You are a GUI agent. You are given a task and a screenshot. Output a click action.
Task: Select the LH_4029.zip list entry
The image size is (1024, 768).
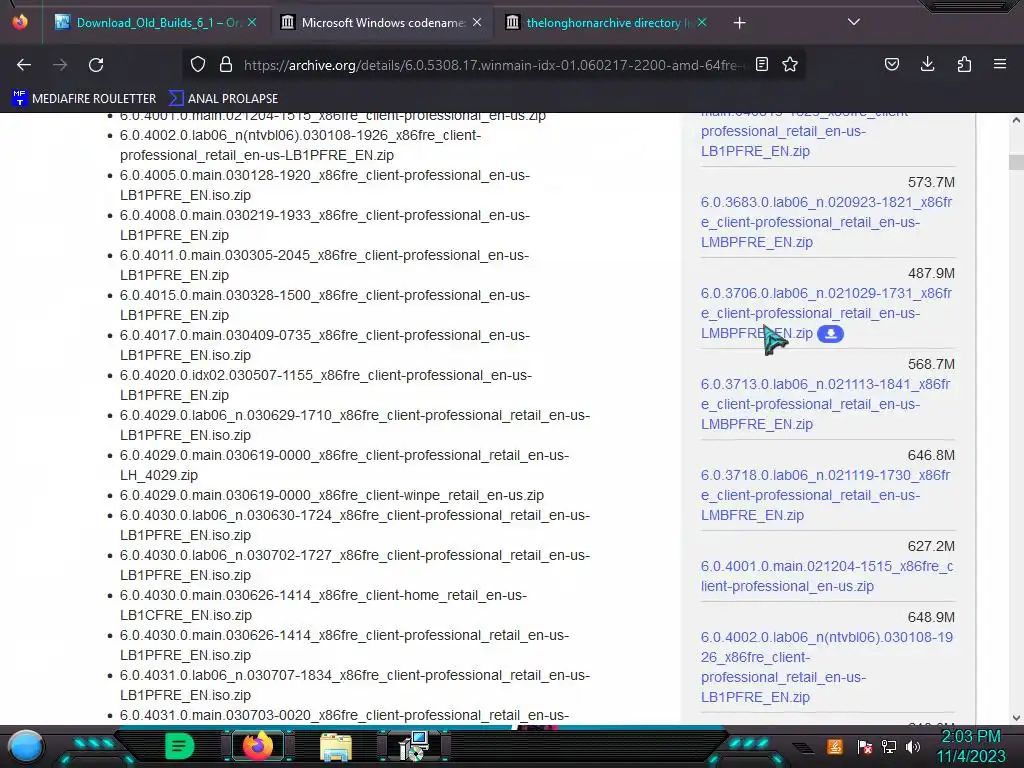click(x=344, y=465)
